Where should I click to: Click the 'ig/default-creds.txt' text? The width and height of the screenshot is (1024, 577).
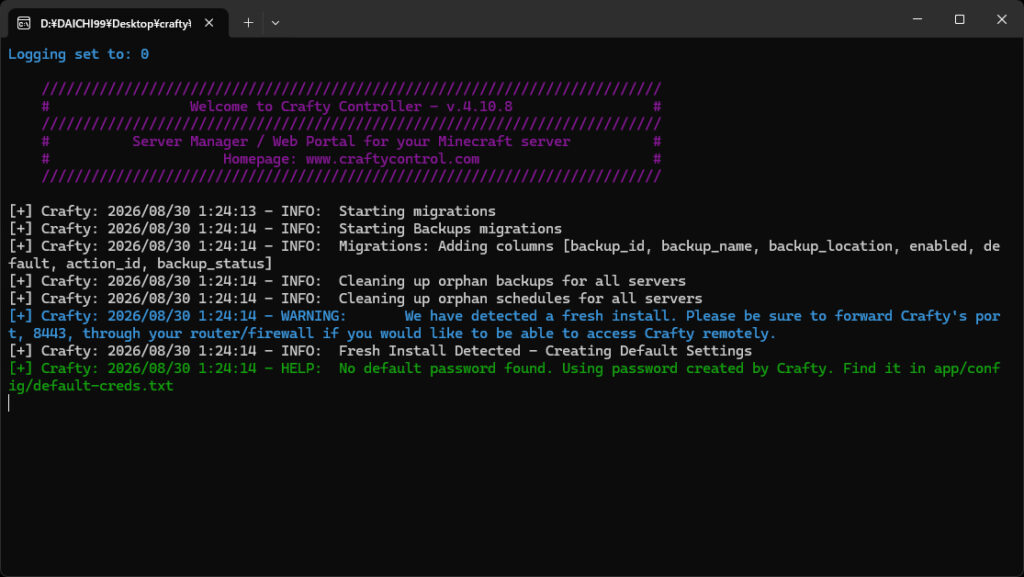coord(91,386)
